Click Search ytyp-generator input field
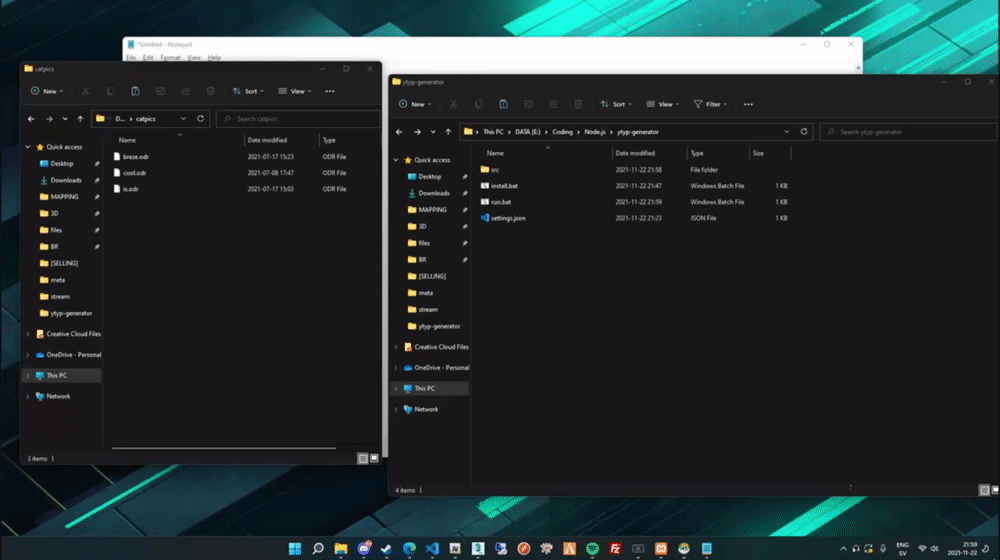The width and height of the screenshot is (1000, 560). (908, 132)
